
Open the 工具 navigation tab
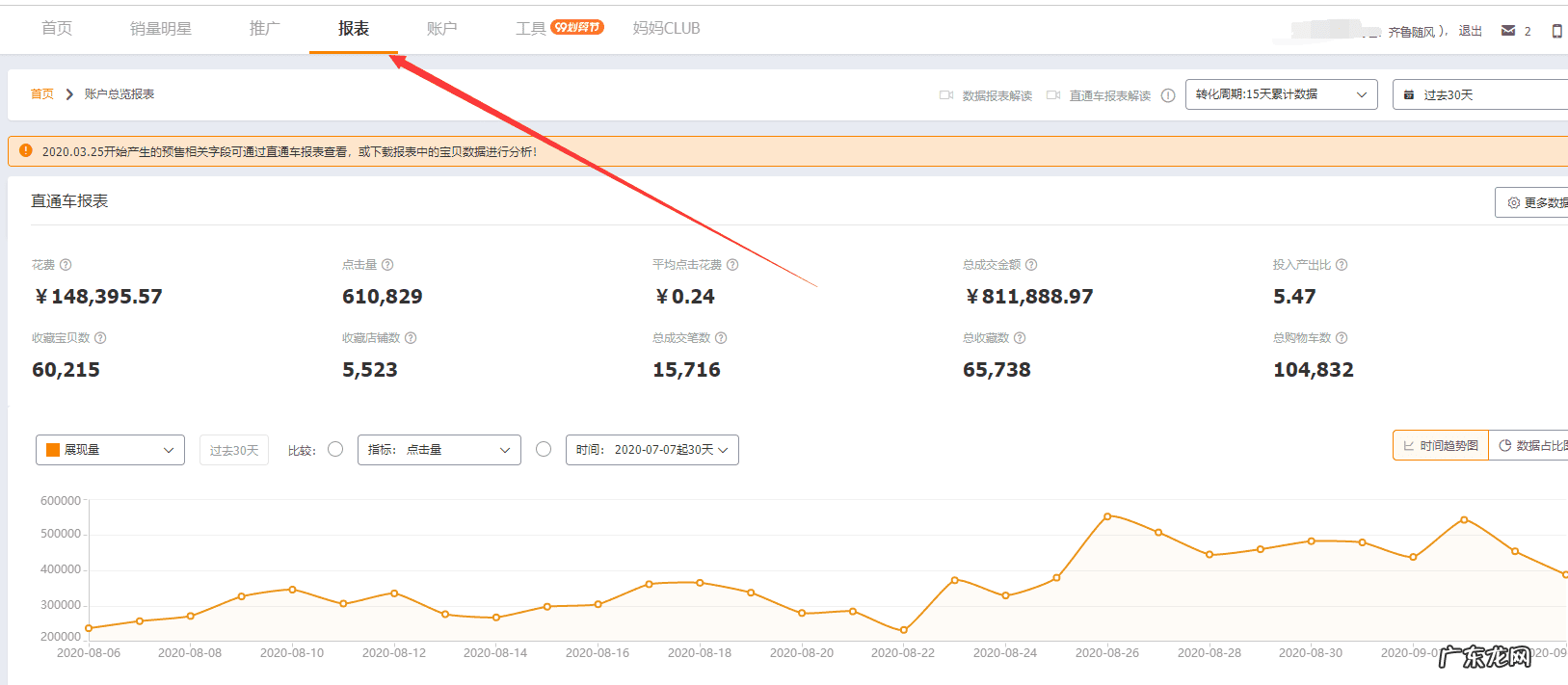[x=531, y=28]
